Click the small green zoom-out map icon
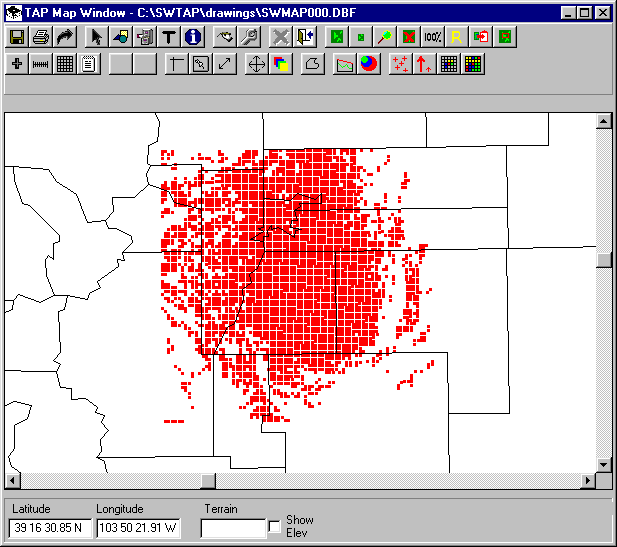The width and height of the screenshot is (617, 547). pos(361,37)
